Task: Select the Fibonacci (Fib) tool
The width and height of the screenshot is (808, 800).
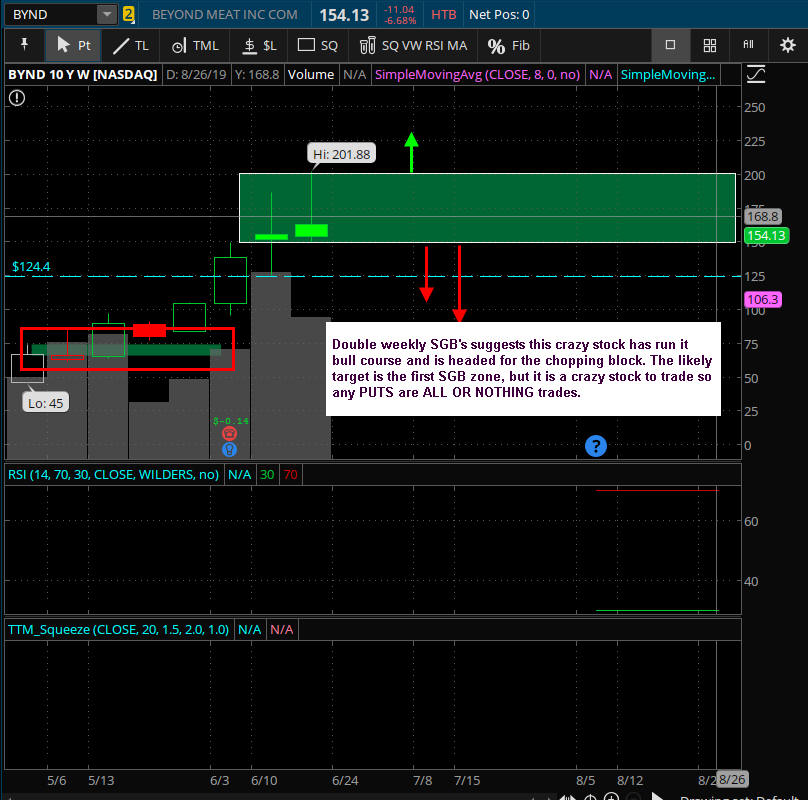Action: coord(509,46)
